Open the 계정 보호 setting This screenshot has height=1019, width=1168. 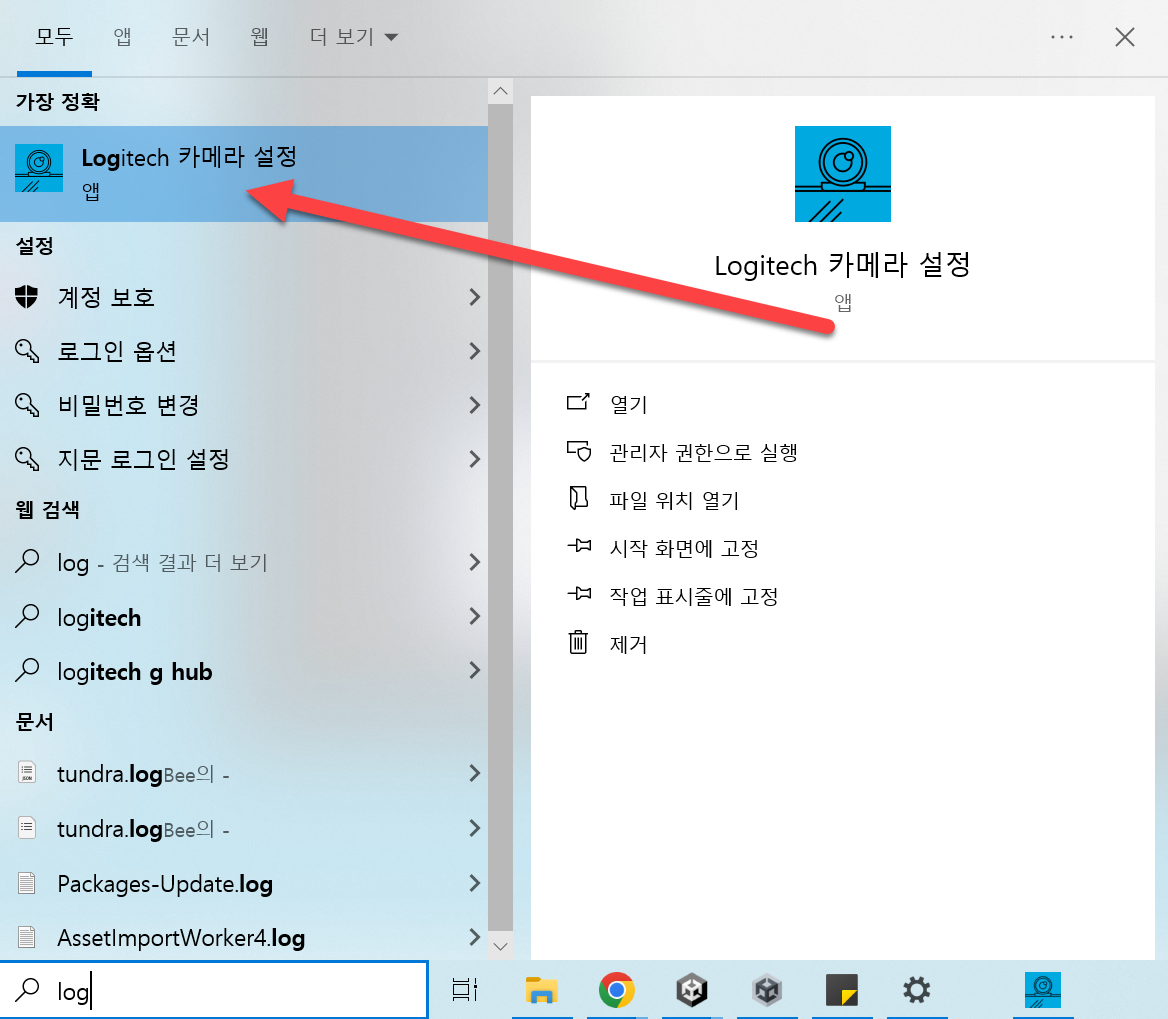pyautogui.click(x=244, y=297)
